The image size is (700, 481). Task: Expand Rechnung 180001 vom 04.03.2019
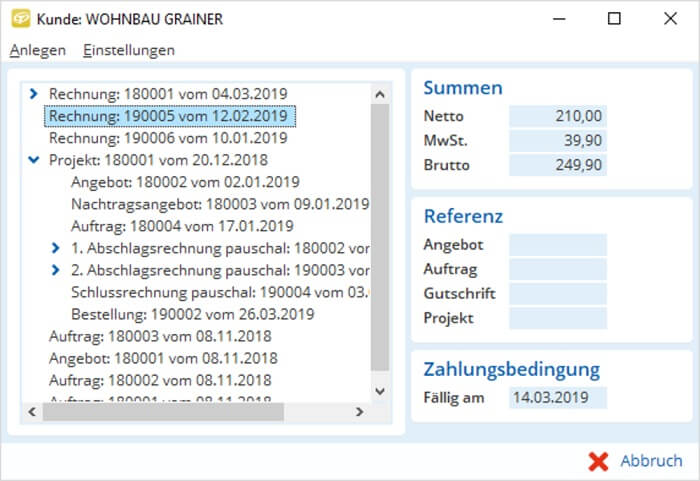tap(33, 94)
